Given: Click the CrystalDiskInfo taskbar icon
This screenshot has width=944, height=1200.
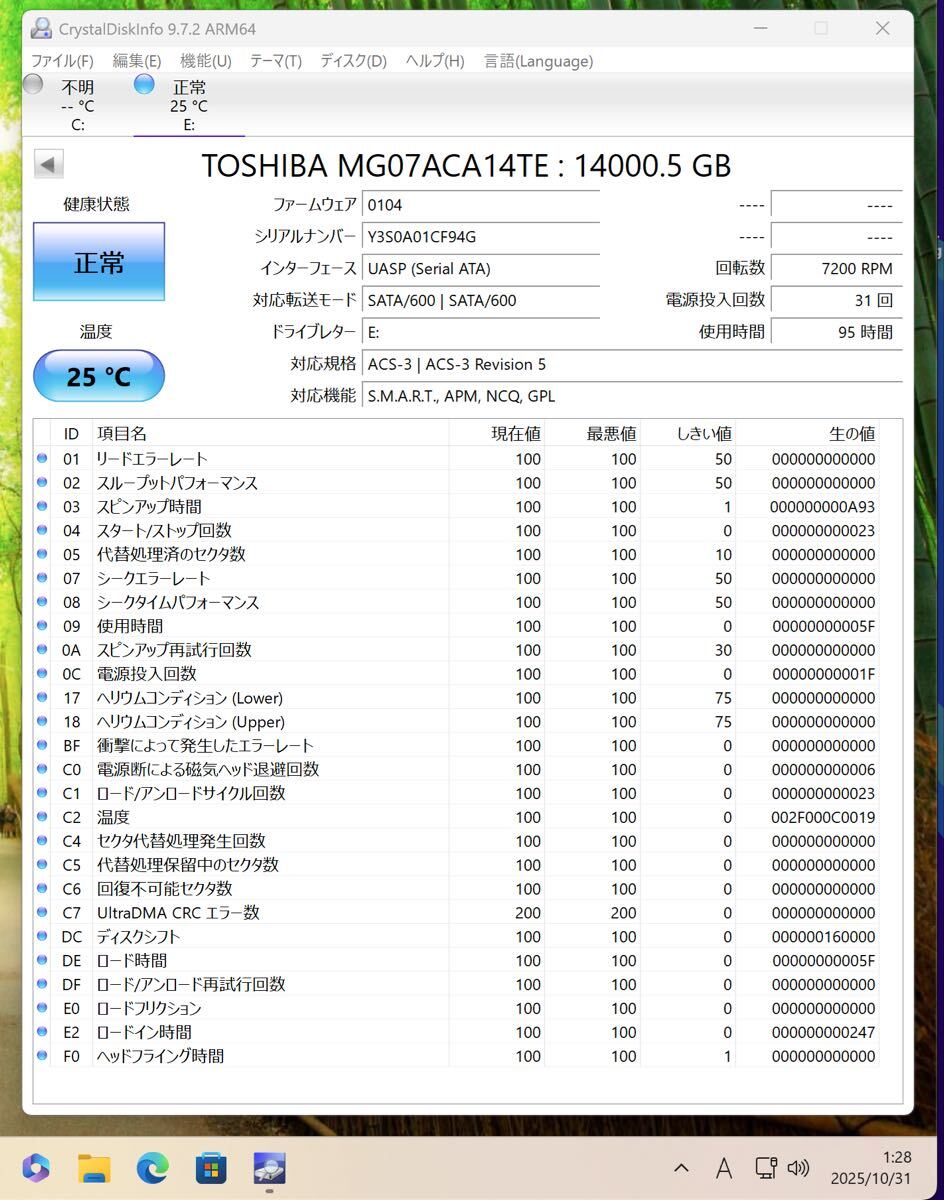Looking at the screenshot, I should (269, 1167).
